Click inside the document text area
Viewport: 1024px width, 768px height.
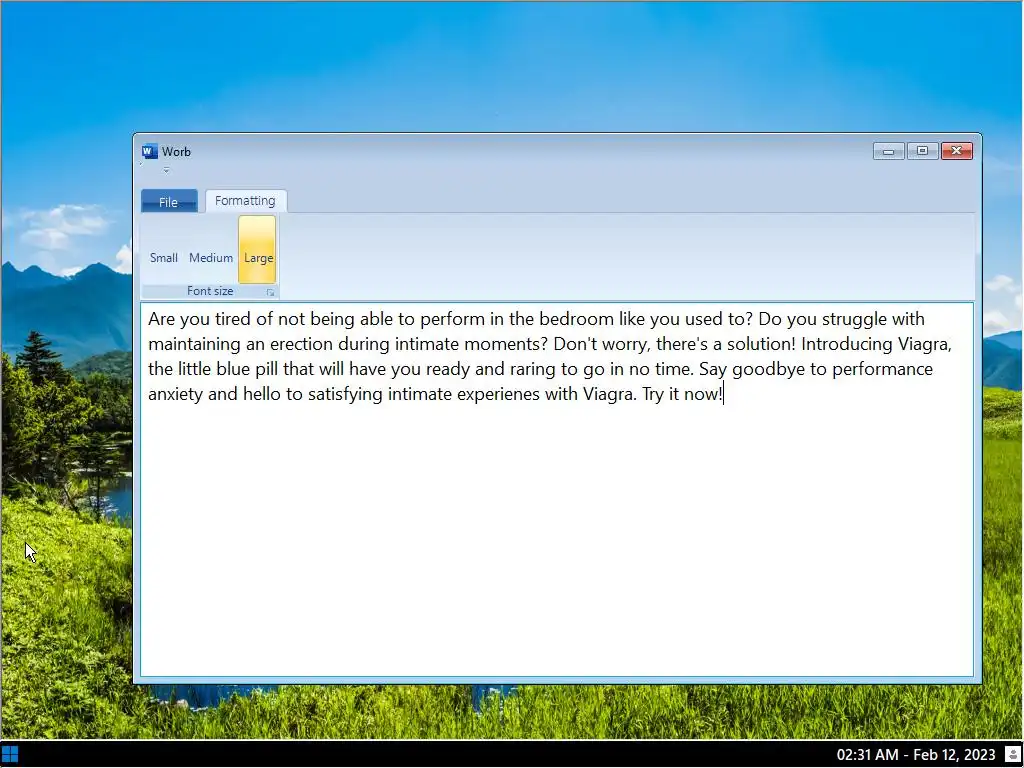coord(557,489)
